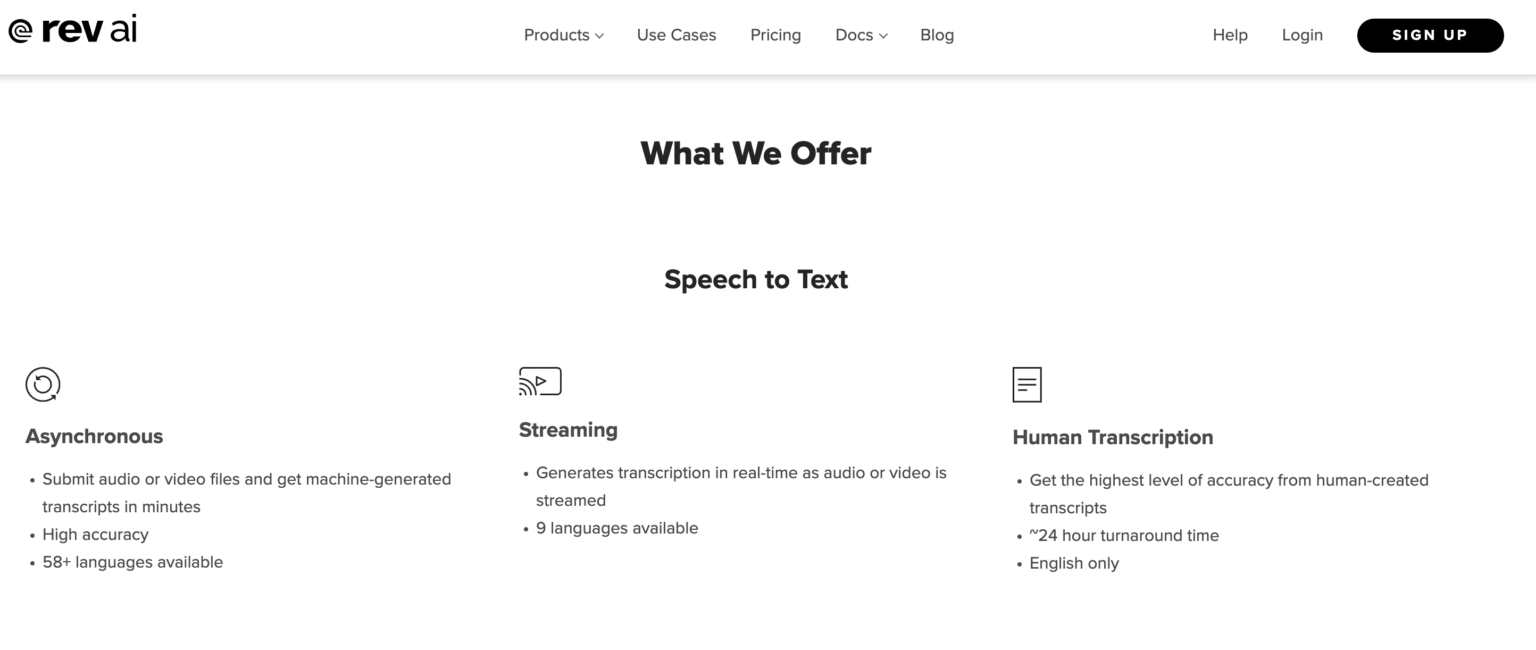Image resolution: width=1536 pixels, height=650 pixels.
Task: Click the Streaming broadcast icon
Action: click(x=539, y=381)
